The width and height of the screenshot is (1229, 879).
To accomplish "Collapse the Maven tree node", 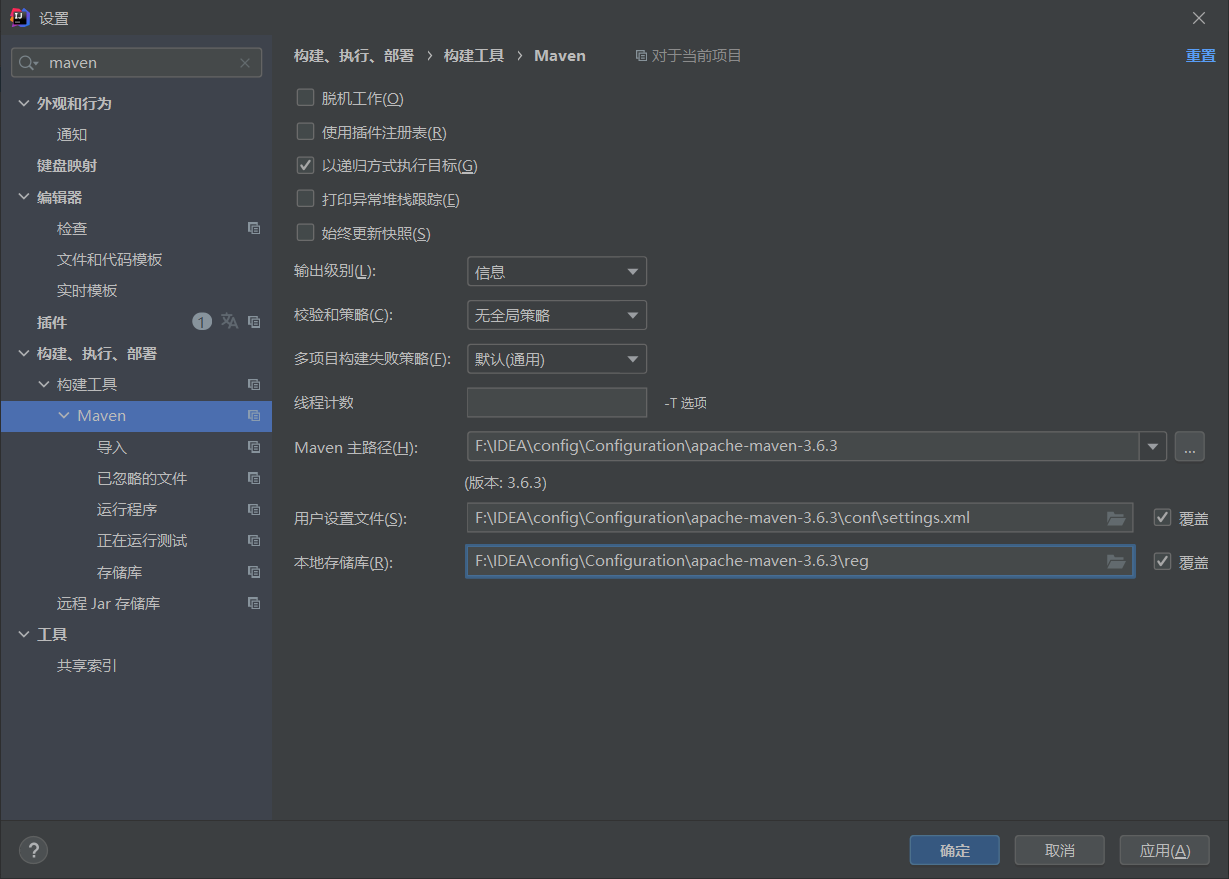I will (64, 415).
